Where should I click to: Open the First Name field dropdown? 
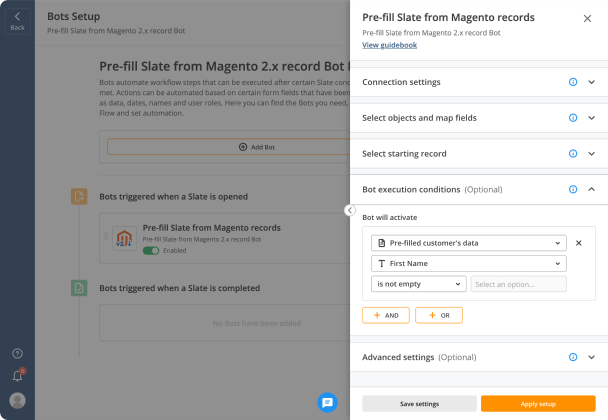pos(468,264)
